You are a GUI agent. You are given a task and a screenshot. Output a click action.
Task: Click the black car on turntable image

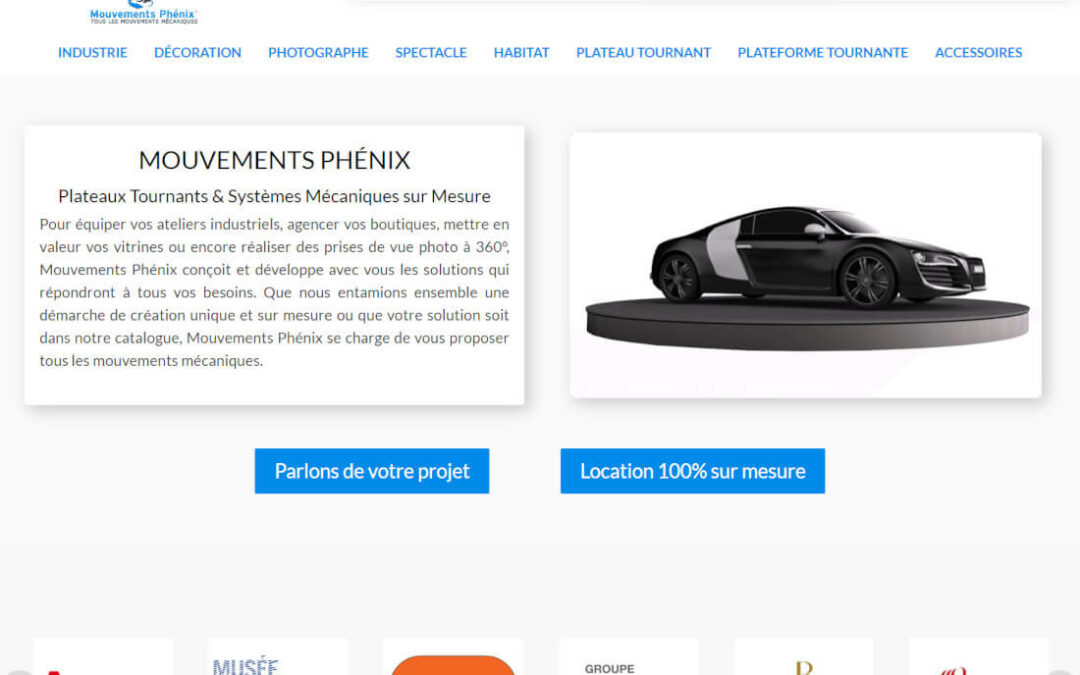pos(805,265)
